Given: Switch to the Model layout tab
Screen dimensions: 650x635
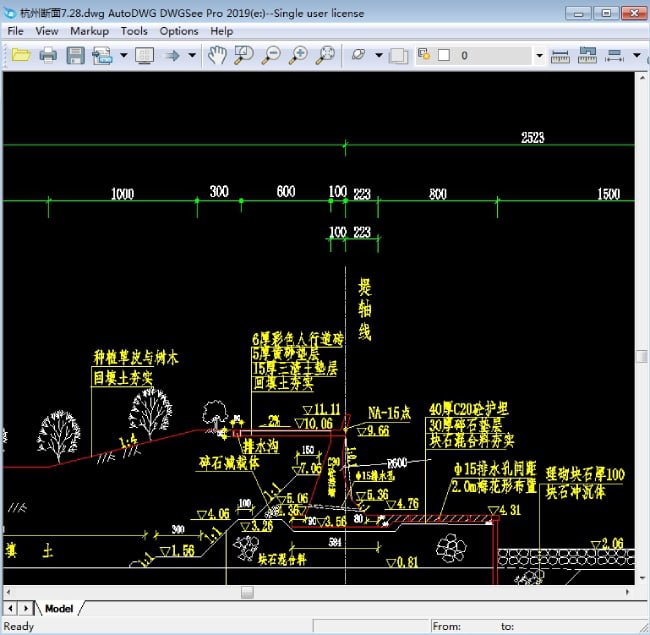Looking at the screenshot, I should pos(59,608).
